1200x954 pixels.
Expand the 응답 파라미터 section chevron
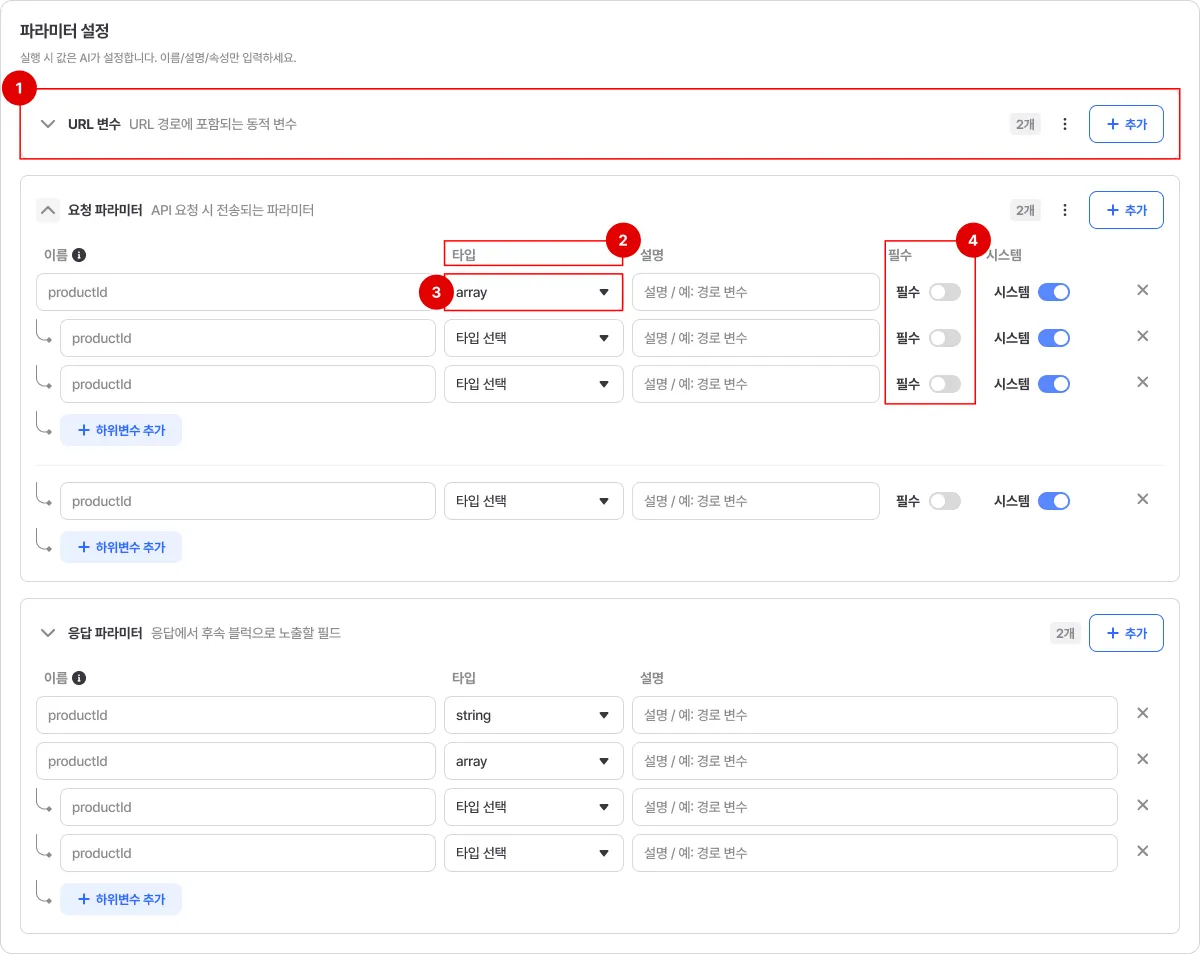(48, 633)
